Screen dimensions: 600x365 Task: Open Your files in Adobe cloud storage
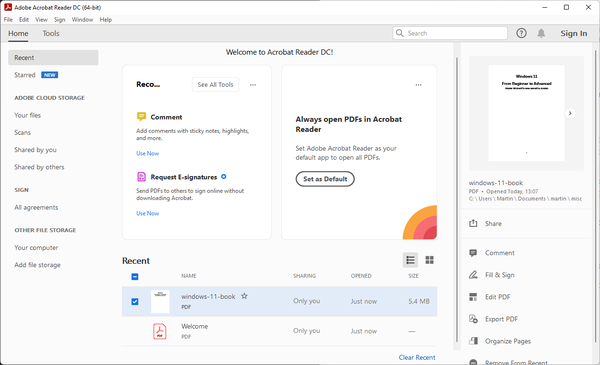coord(27,115)
